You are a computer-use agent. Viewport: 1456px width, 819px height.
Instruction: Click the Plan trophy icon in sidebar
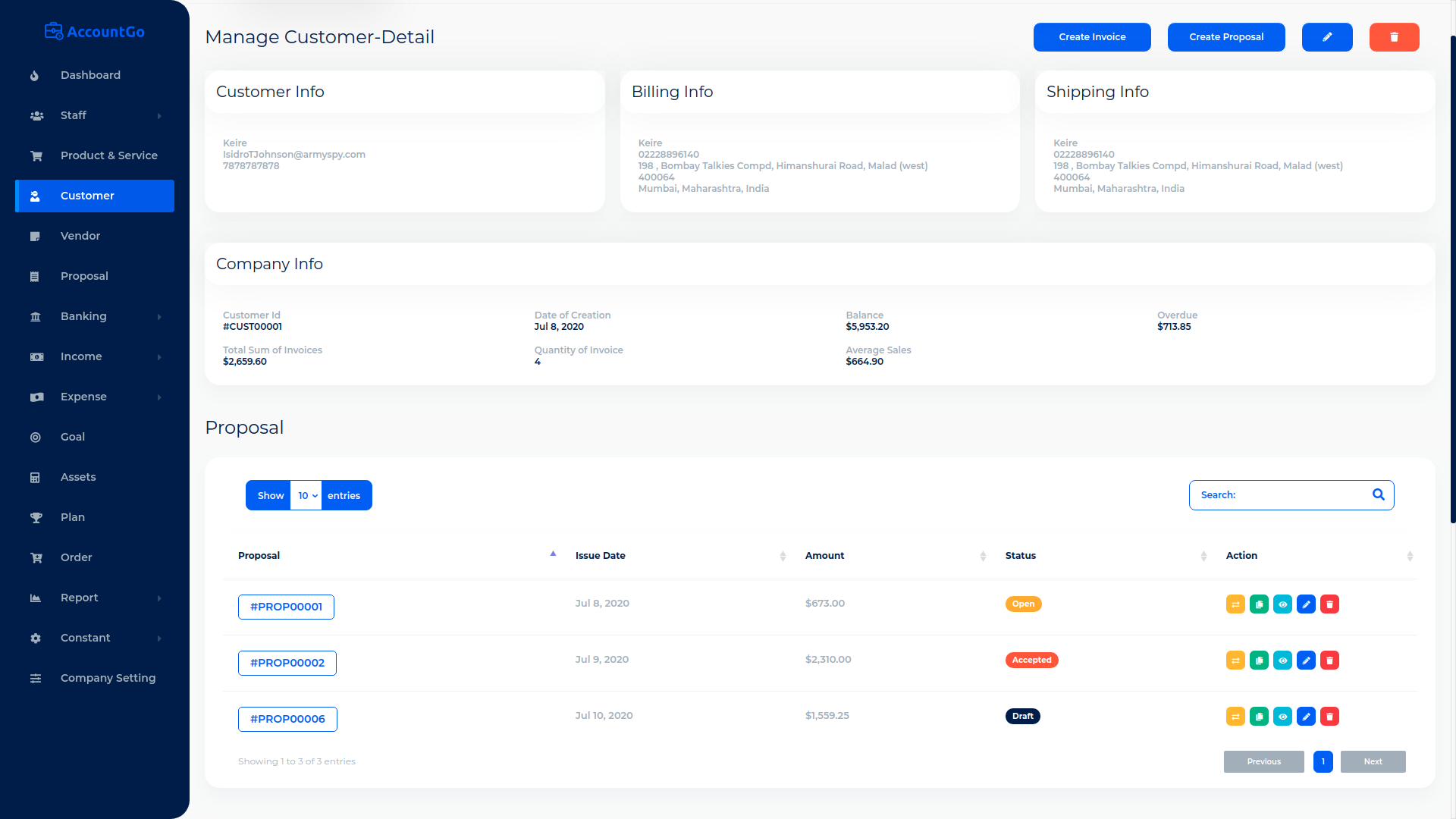(x=36, y=517)
